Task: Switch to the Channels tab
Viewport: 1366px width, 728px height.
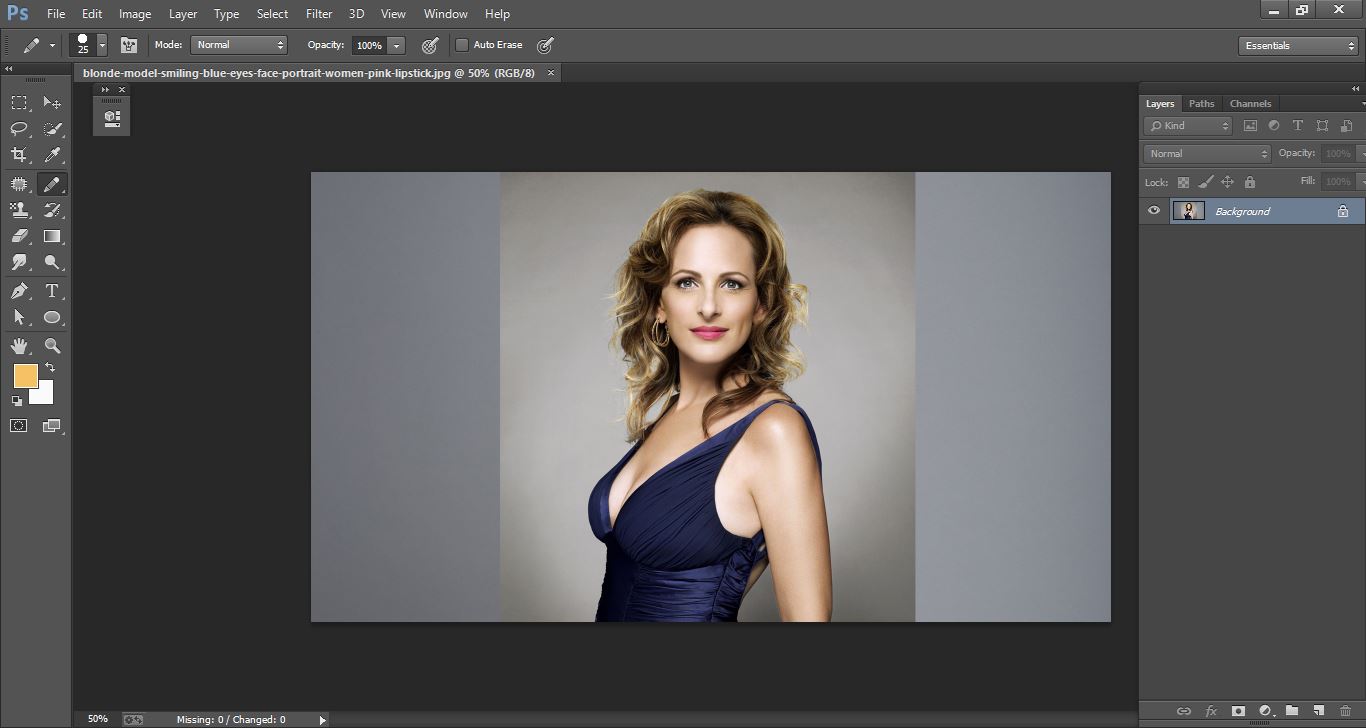Action: (1250, 103)
